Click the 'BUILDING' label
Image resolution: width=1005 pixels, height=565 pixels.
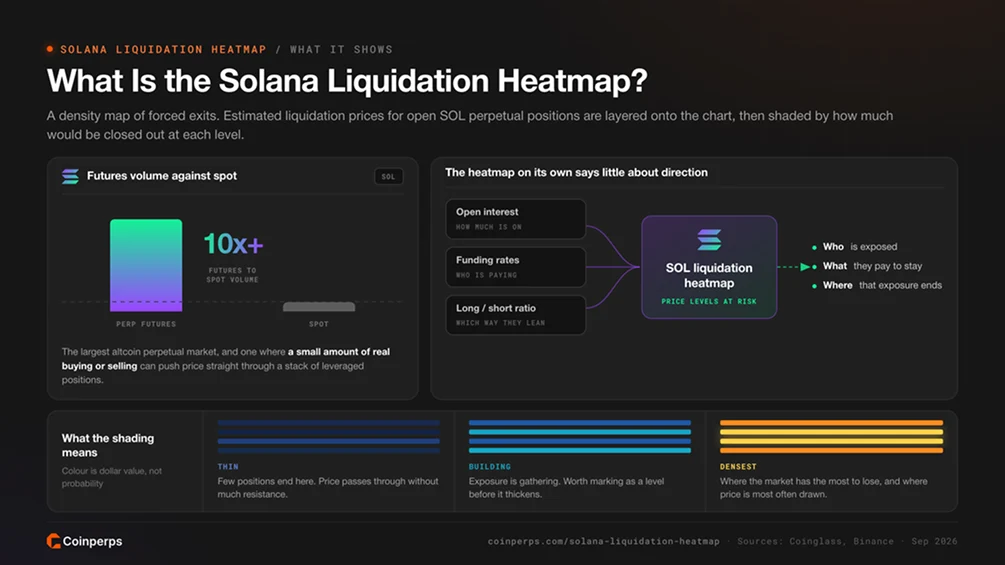pos(490,467)
